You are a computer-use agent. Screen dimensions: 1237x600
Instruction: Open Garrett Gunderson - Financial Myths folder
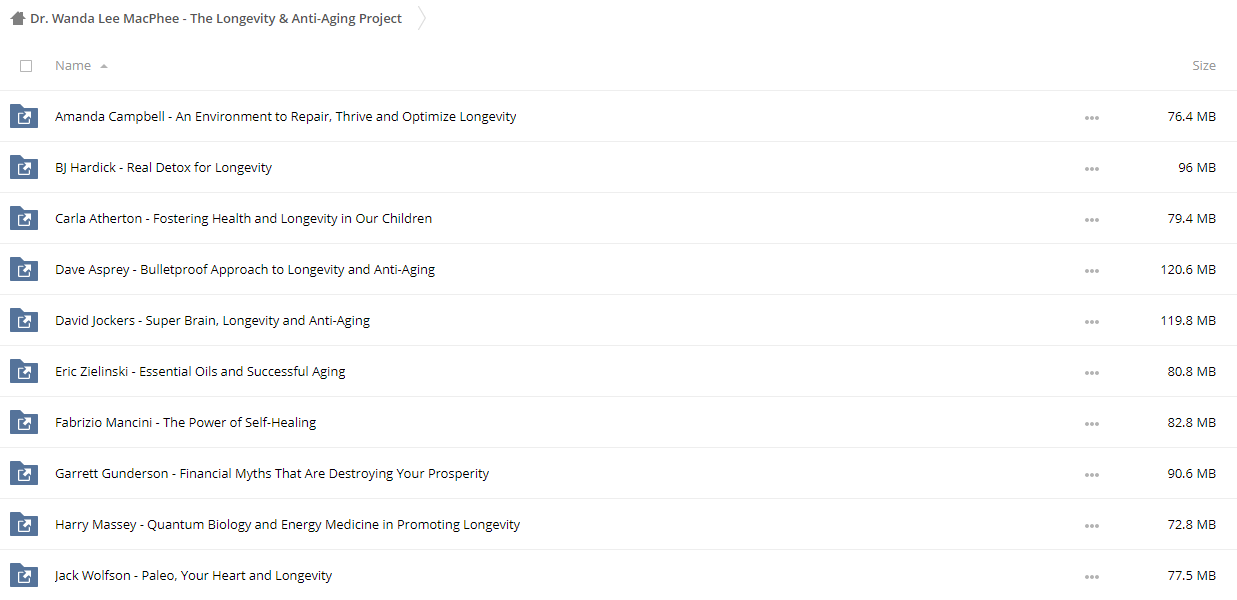point(272,473)
